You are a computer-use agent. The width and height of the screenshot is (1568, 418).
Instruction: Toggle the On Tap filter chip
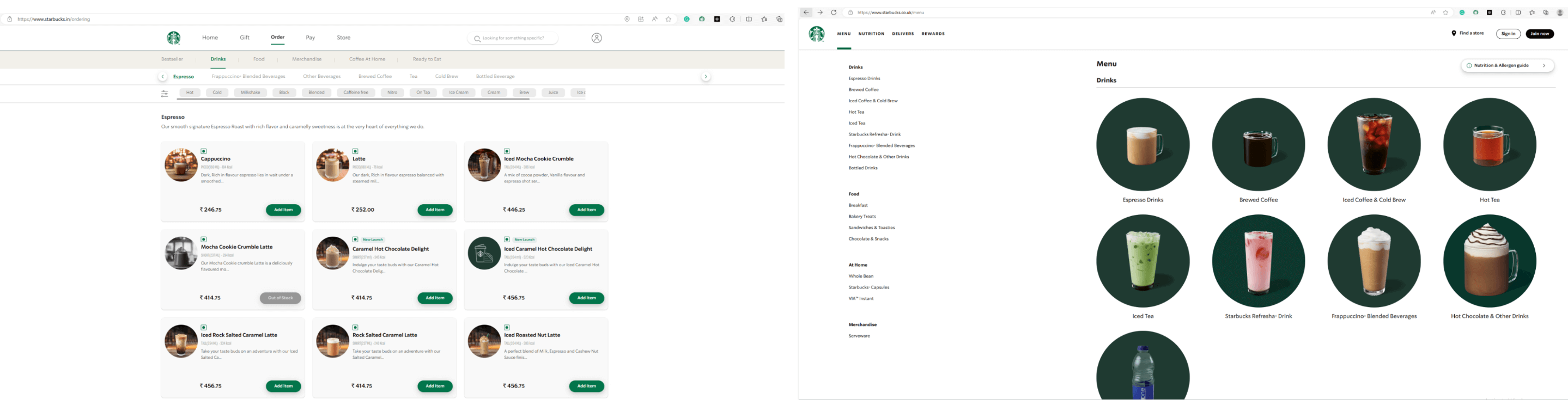pyautogui.click(x=423, y=93)
